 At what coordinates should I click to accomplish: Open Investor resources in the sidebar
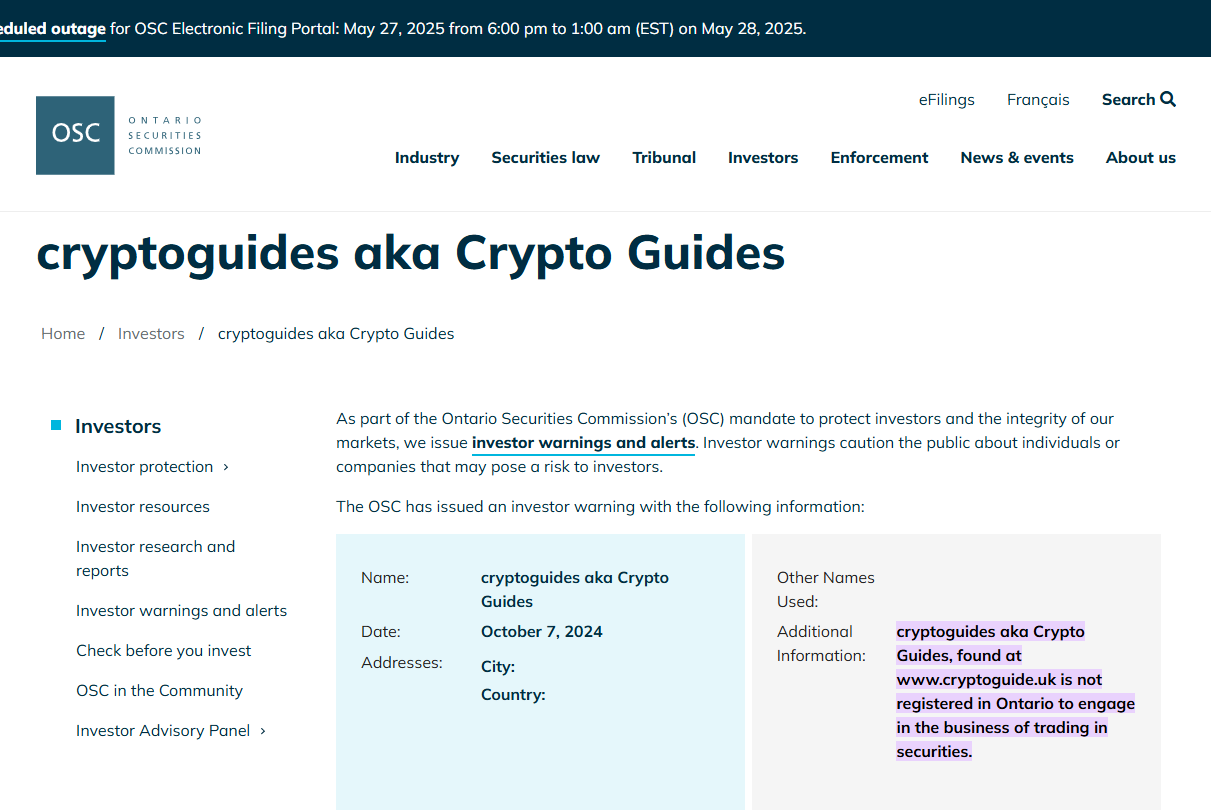(143, 506)
